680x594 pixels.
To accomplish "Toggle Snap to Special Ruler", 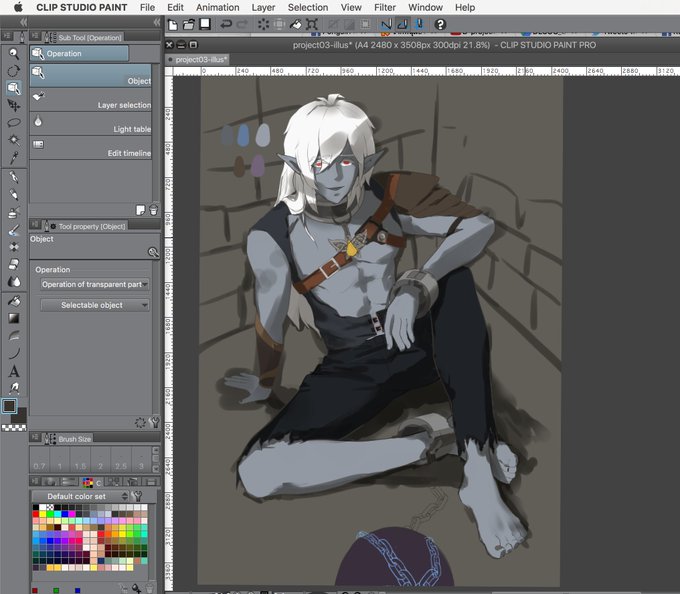I will pos(402,24).
